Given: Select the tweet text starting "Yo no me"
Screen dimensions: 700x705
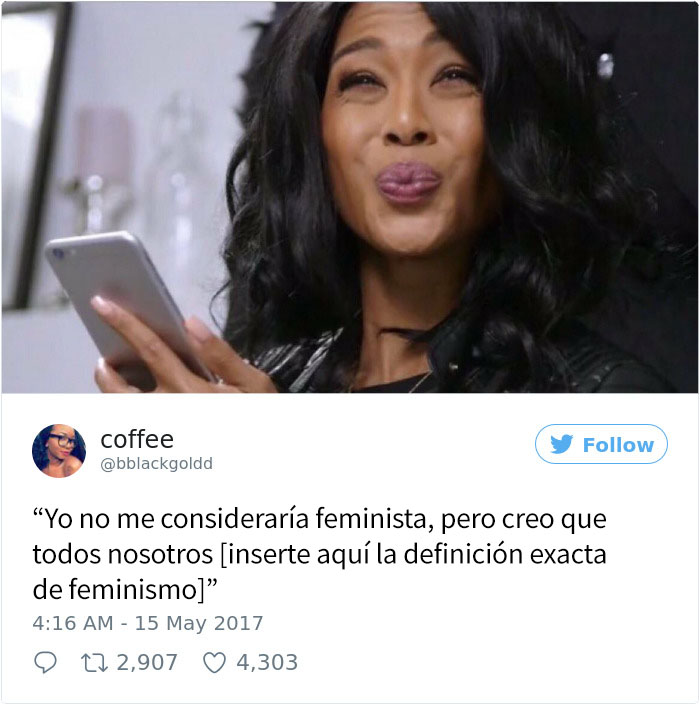Looking at the screenshot, I should coord(320,554).
